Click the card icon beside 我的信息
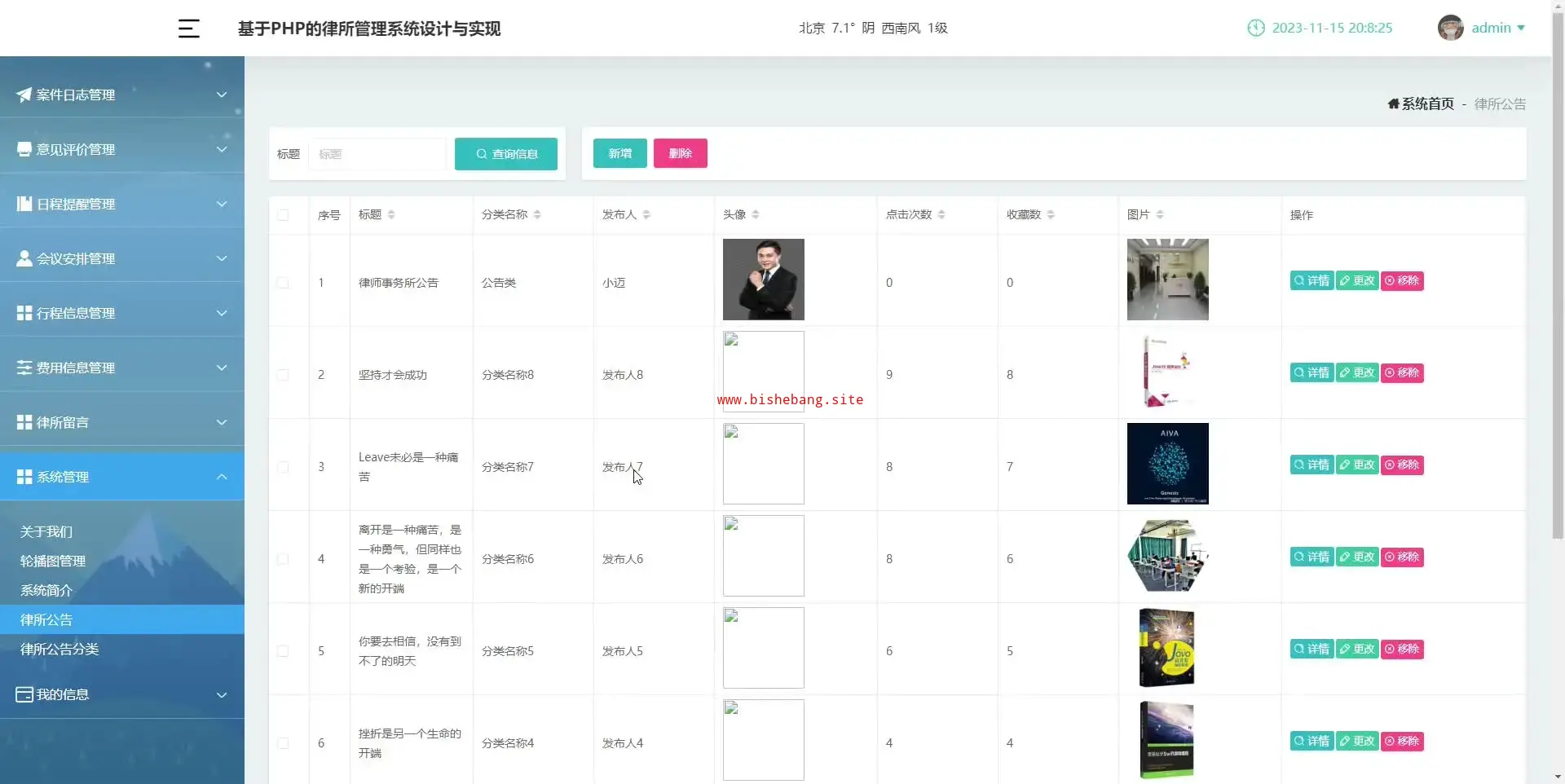Viewport: 1565px width, 784px height. [x=24, y=694]
